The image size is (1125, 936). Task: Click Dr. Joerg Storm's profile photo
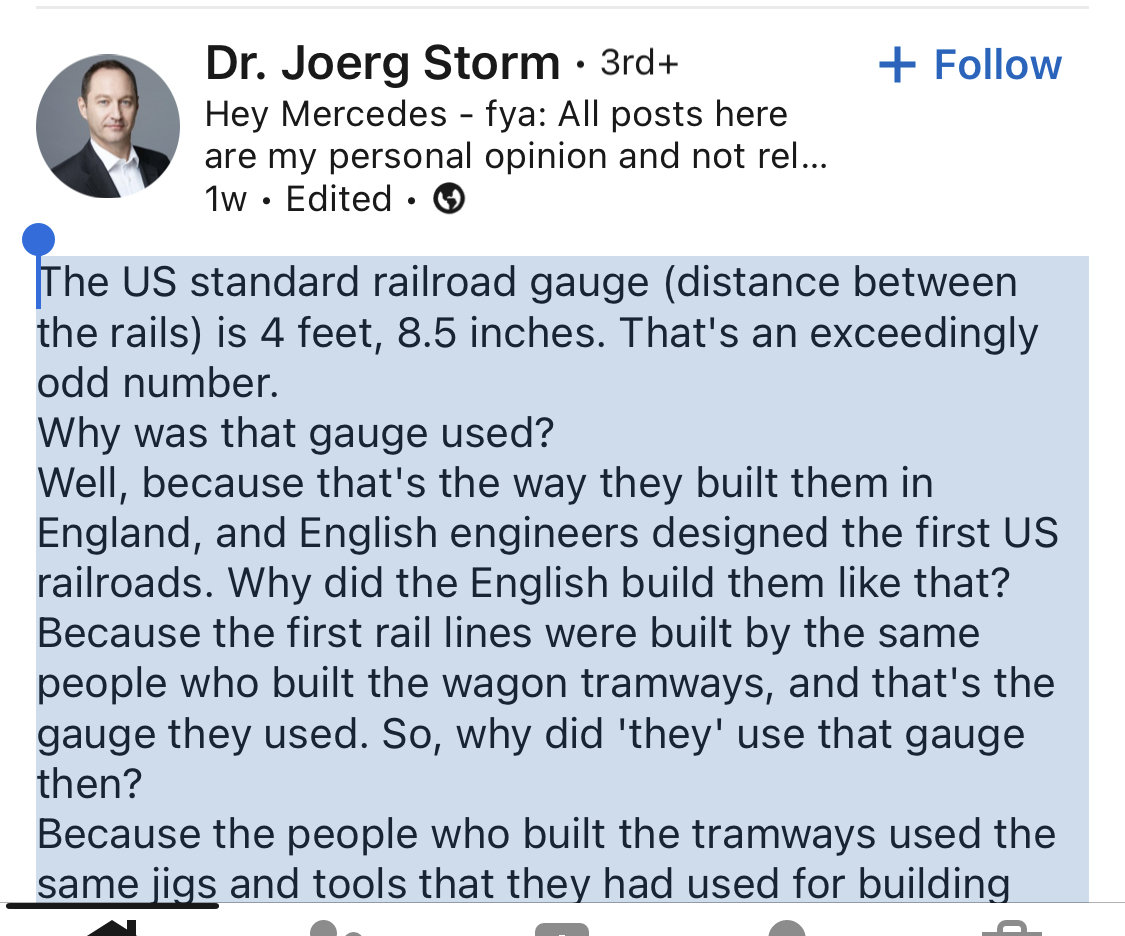108,126
